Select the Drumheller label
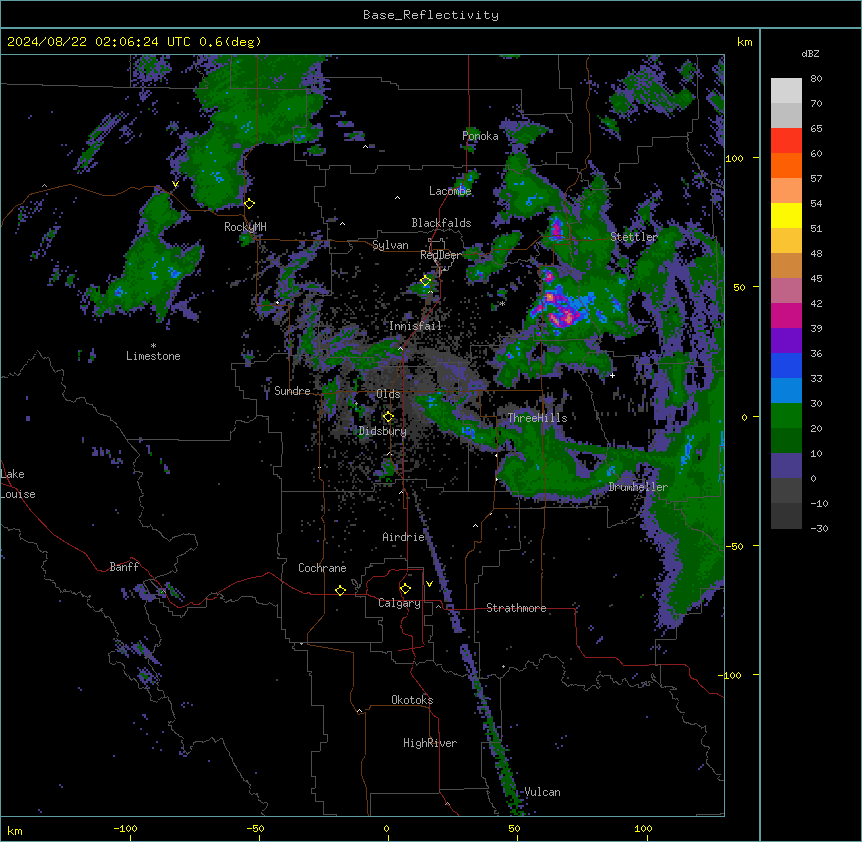 coord(638,487)
